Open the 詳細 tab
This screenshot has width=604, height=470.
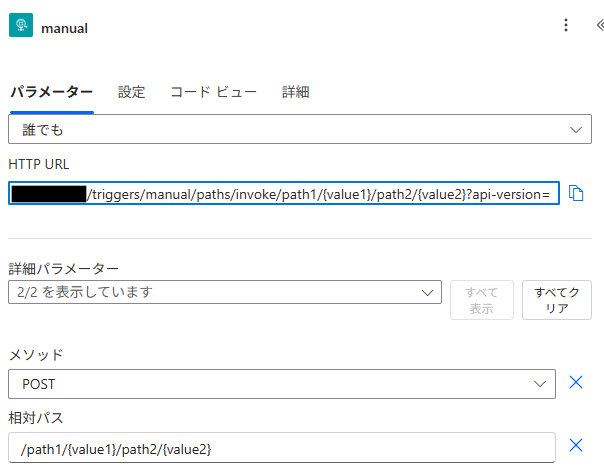click(295, 92)
